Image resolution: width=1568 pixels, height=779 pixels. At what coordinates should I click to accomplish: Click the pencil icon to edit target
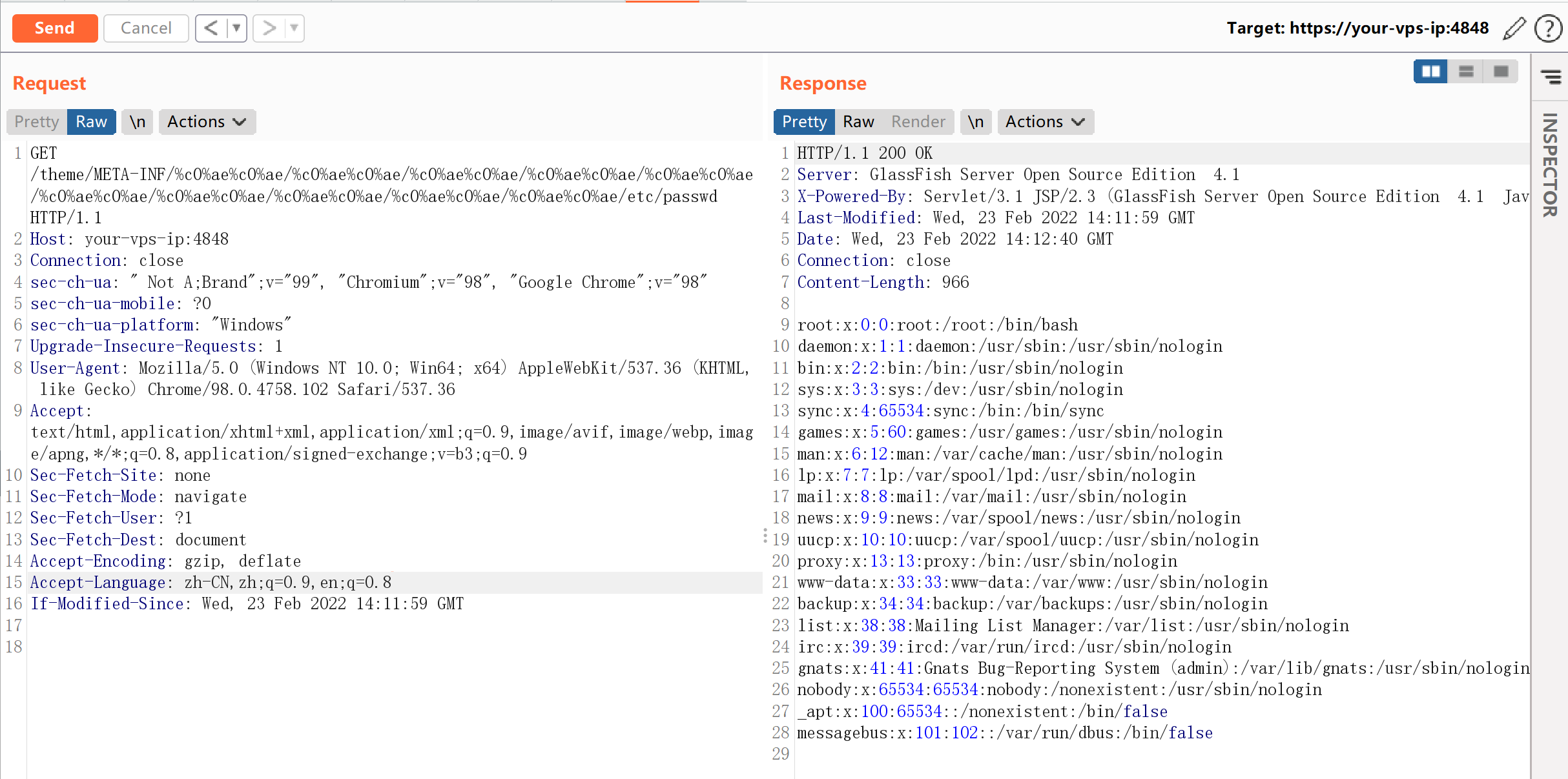[x=1514, y=28]
